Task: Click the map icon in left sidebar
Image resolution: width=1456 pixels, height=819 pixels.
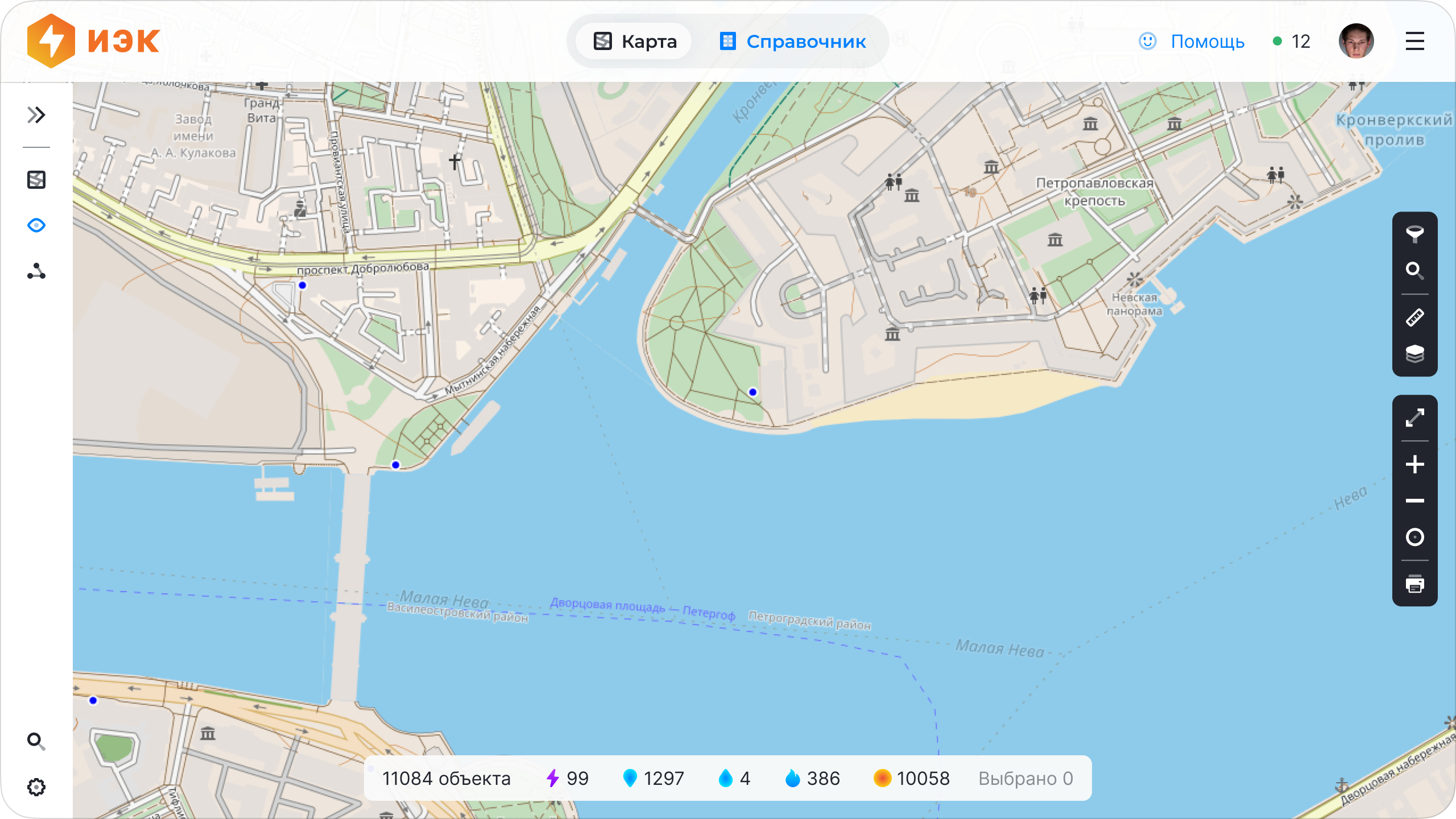Action: (36, 180)
